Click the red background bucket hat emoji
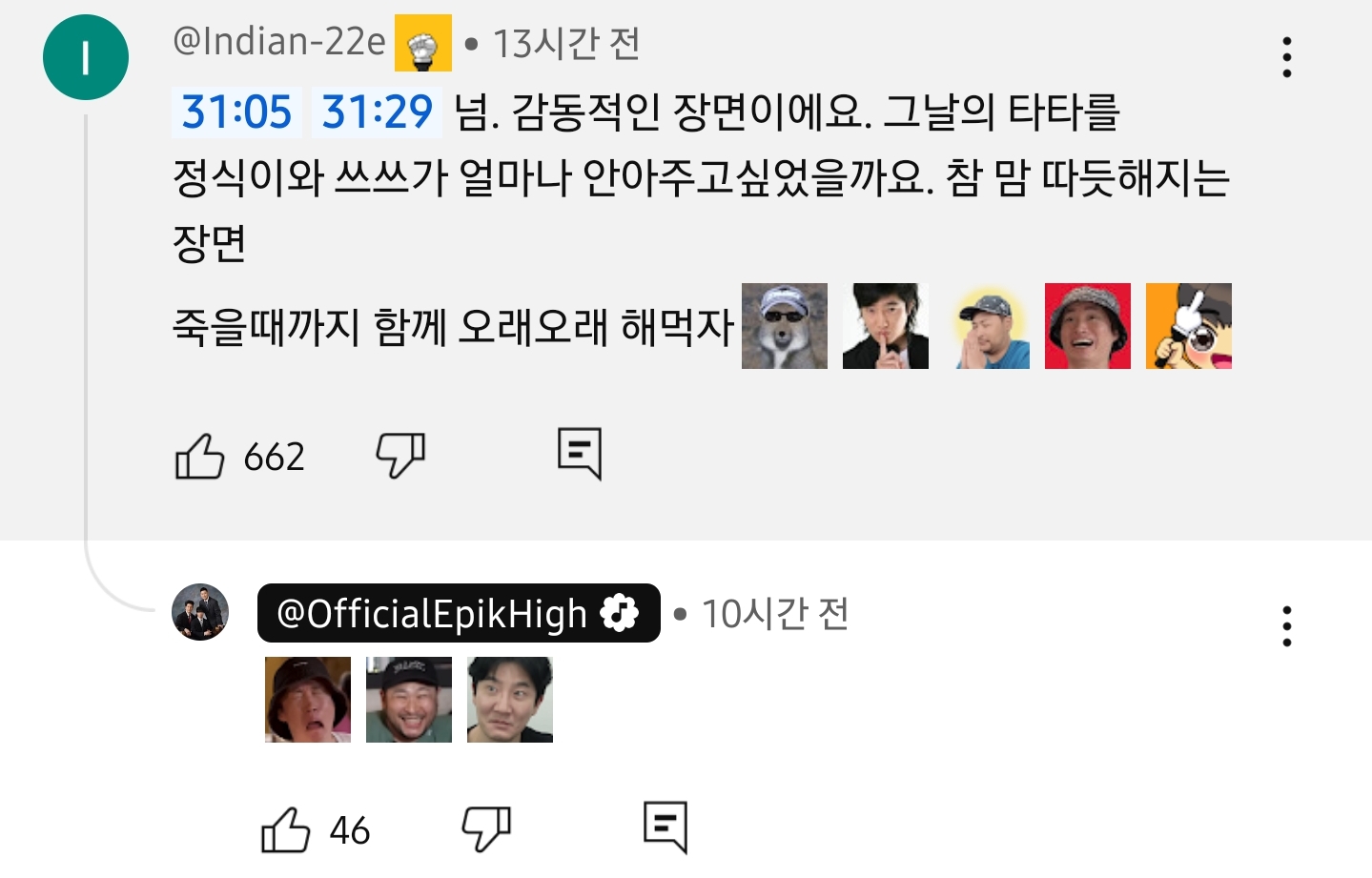1372x878 pixels. click(1088, 326)
